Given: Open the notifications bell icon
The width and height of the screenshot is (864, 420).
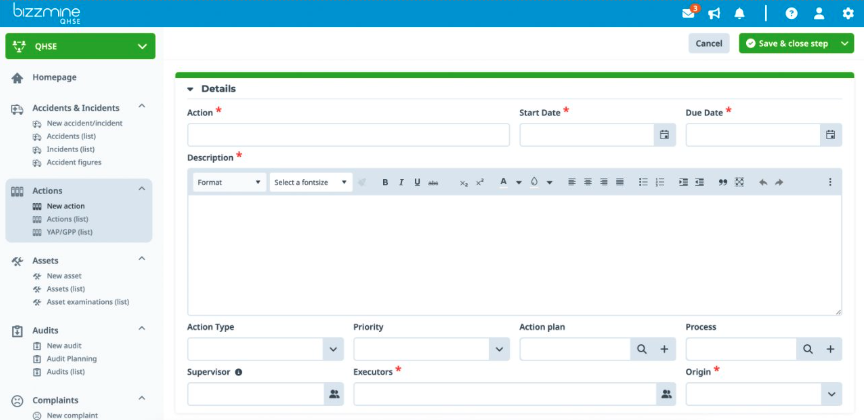Looking at the screenshot, I should pyautogui.click(x=739, y=14).
